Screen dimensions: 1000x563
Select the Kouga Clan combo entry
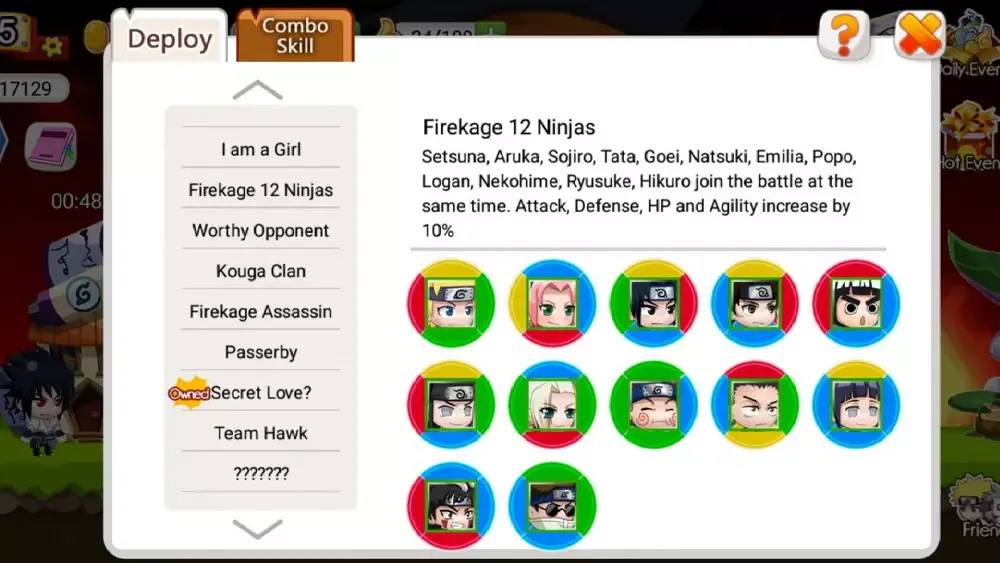tap(261, 271)
